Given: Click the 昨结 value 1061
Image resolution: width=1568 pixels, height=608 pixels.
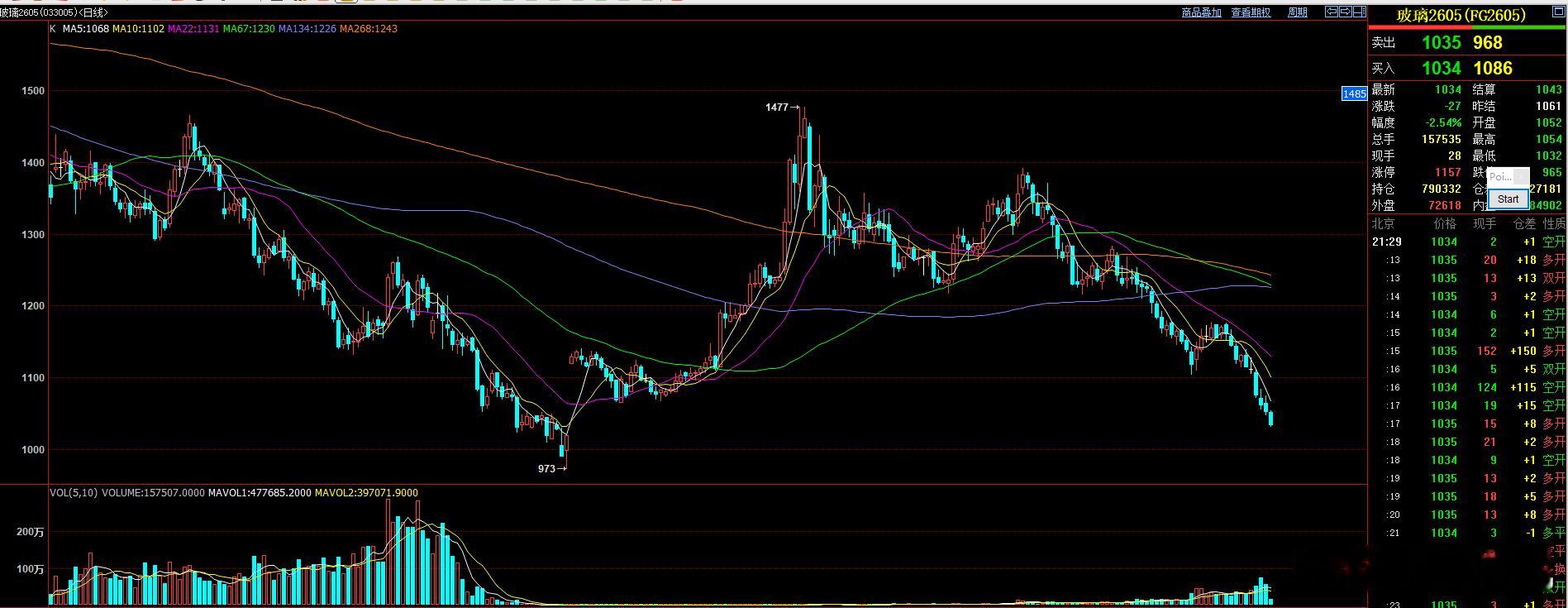Looking at the screenshot, I should click(x=1549, y=107).
